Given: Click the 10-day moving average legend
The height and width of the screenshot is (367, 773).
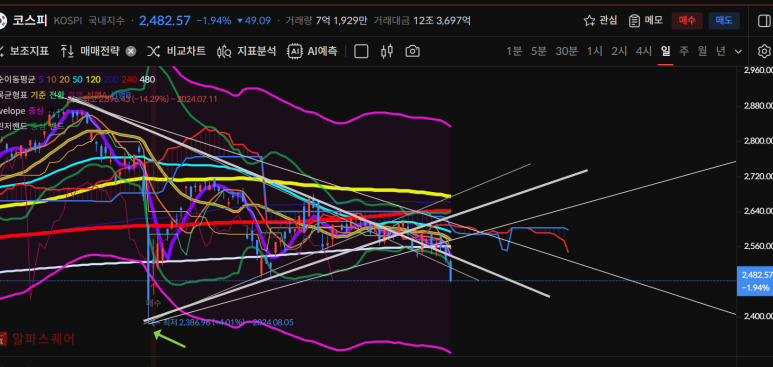Looking at the screenshot, I should pos(51,79).
